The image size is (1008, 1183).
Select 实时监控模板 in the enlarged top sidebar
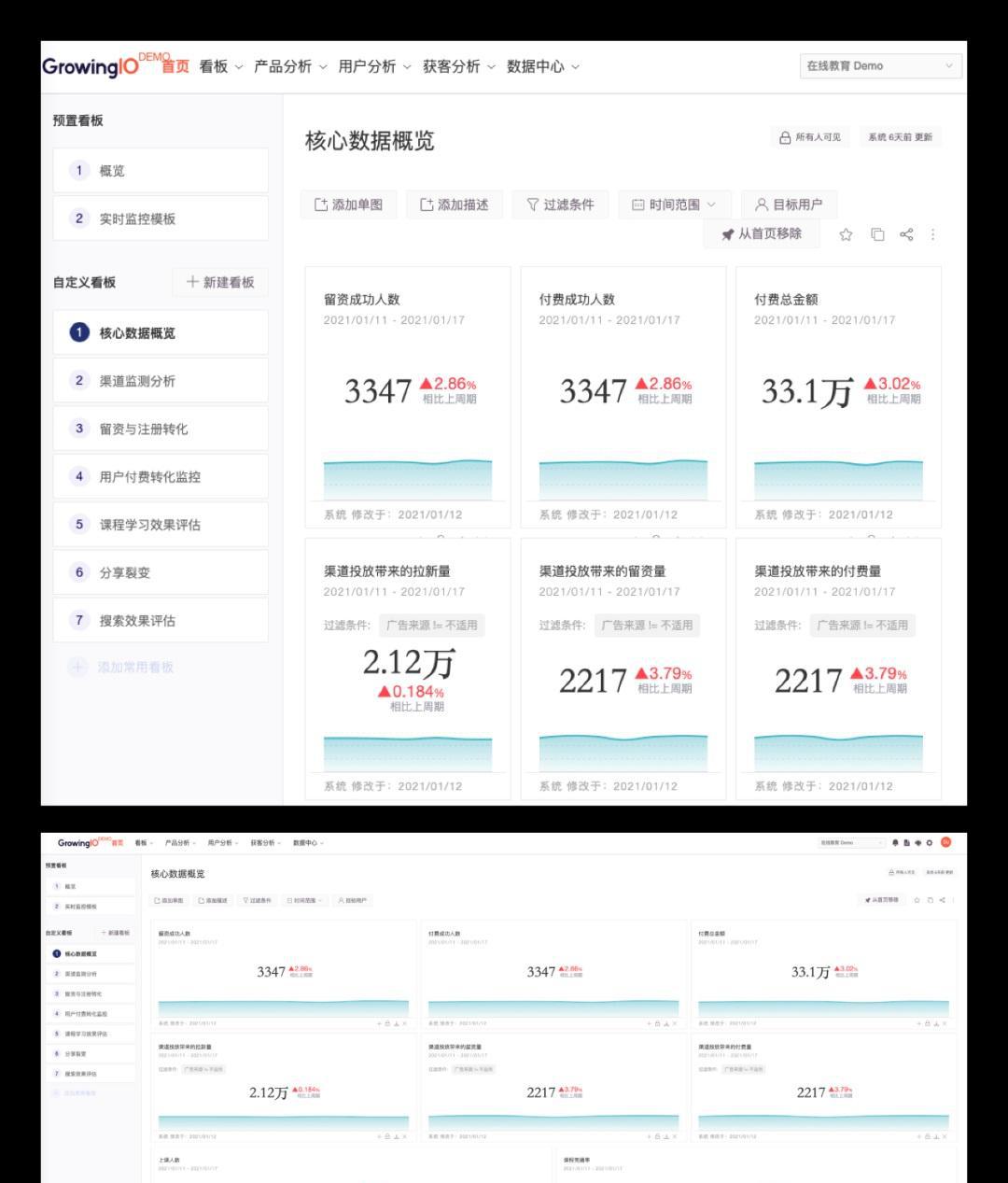coord(161,218)
